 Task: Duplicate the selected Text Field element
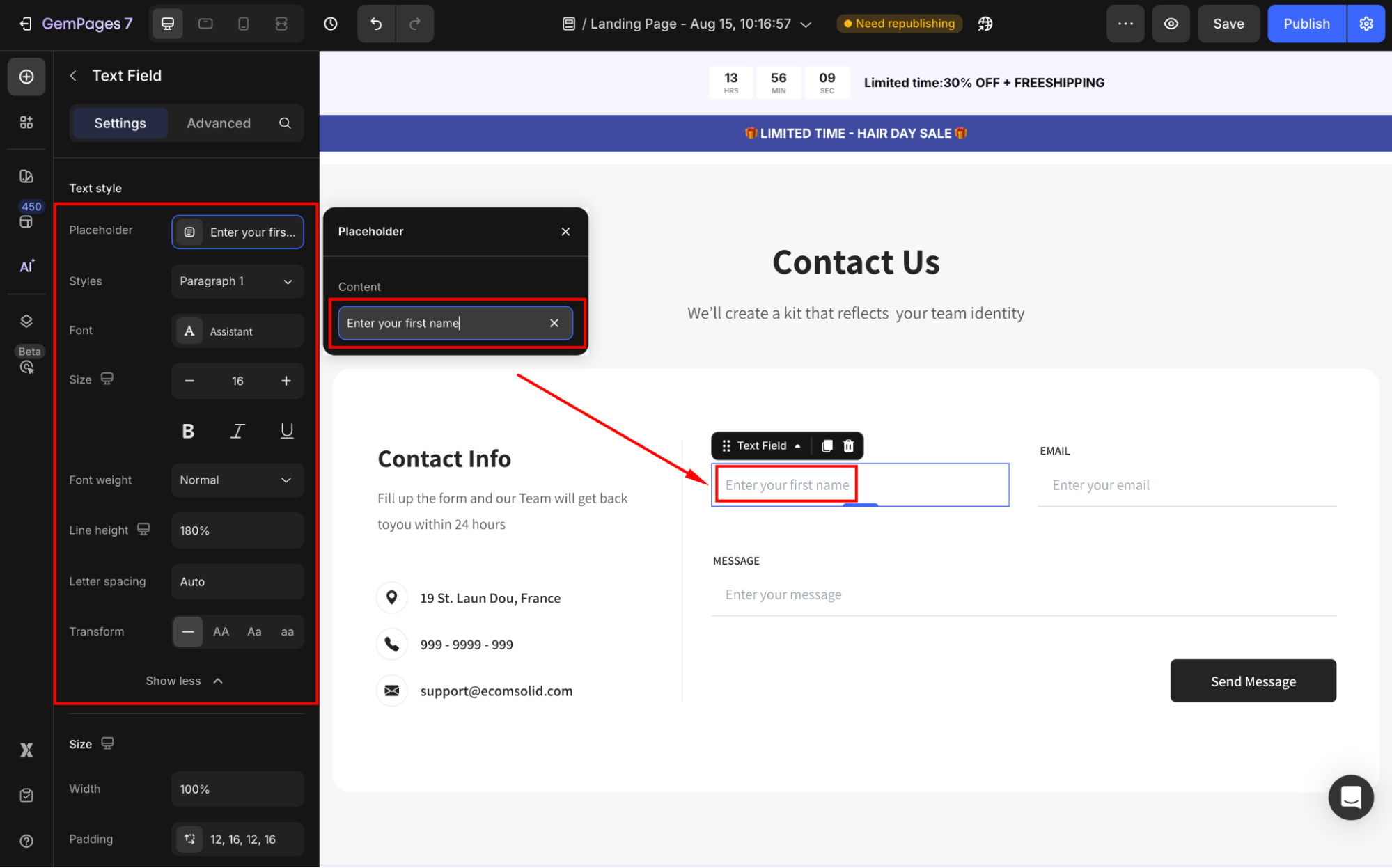coord(827,446)
